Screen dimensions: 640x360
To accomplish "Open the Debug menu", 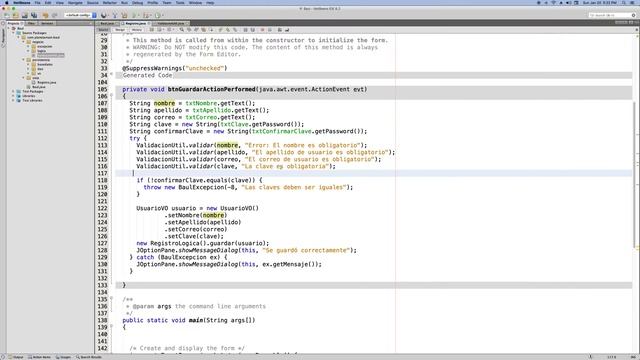I will tap(138, 3).
